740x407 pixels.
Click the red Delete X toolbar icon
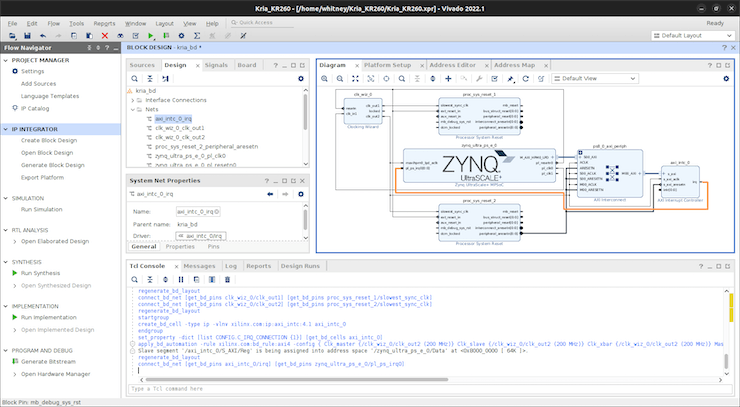[x=105, y=35]
